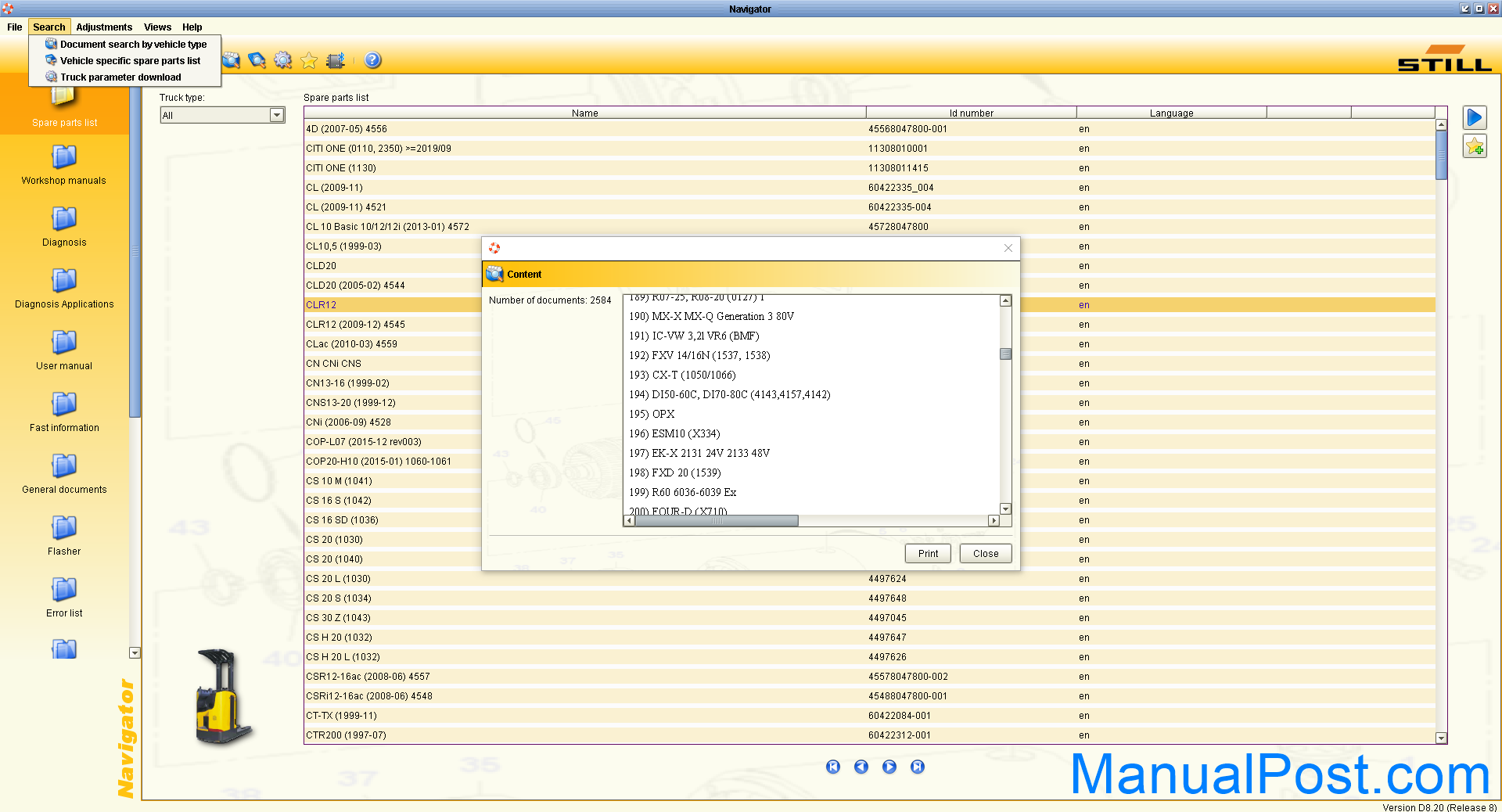Click the add to favorites star plus icon
The width and height of the screenshot is (1502, 812).
[1475, 146]
